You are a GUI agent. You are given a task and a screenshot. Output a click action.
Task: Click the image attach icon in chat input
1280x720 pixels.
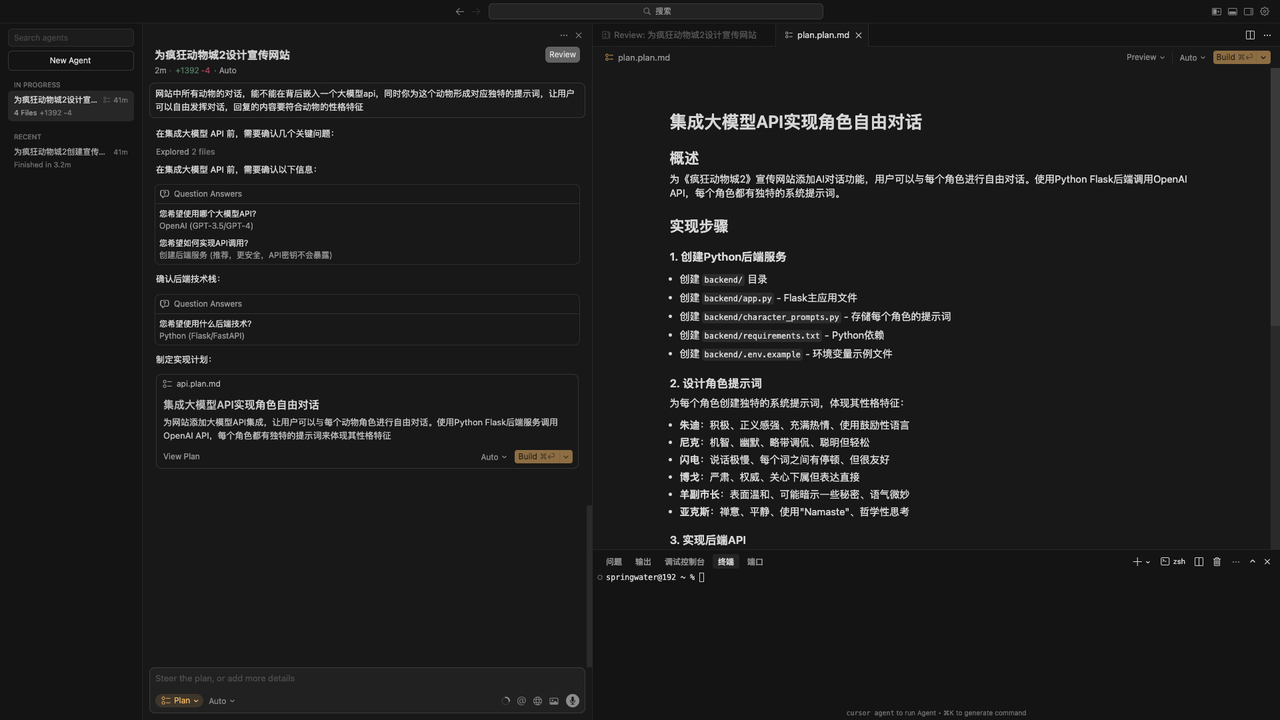[x=554, y=701]
